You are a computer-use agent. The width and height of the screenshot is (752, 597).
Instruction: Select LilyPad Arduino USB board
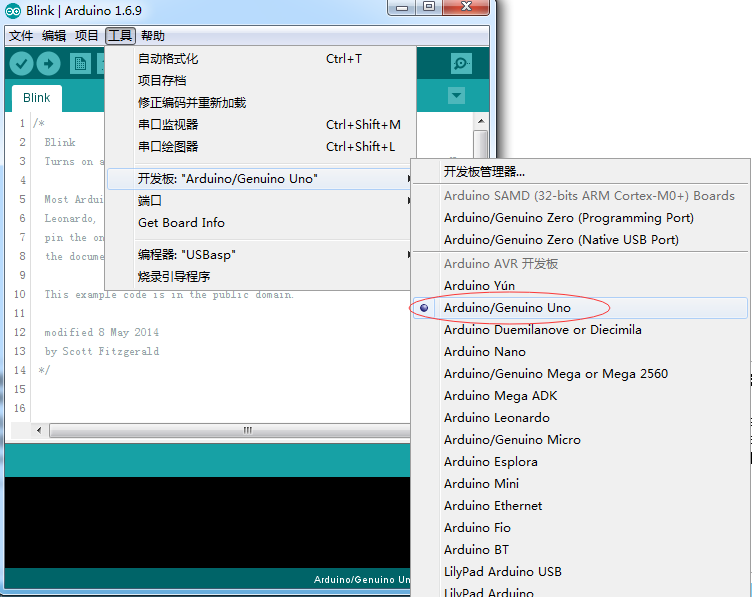(x=580, y=572)
